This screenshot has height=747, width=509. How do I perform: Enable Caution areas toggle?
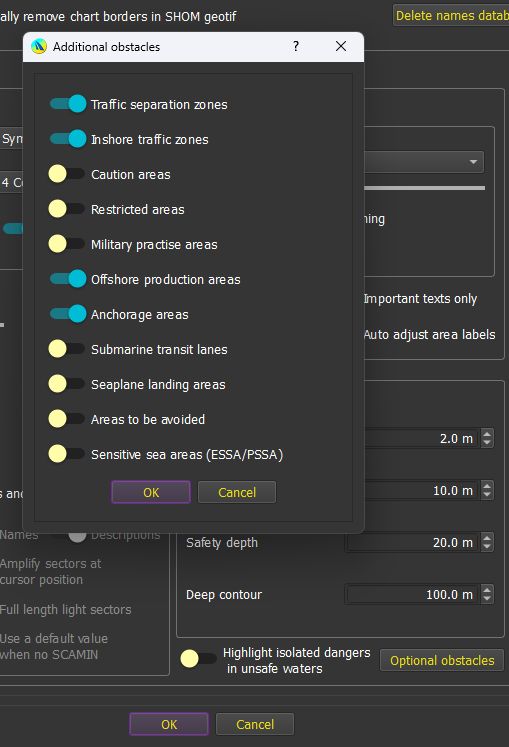click(x=67, y=174)
